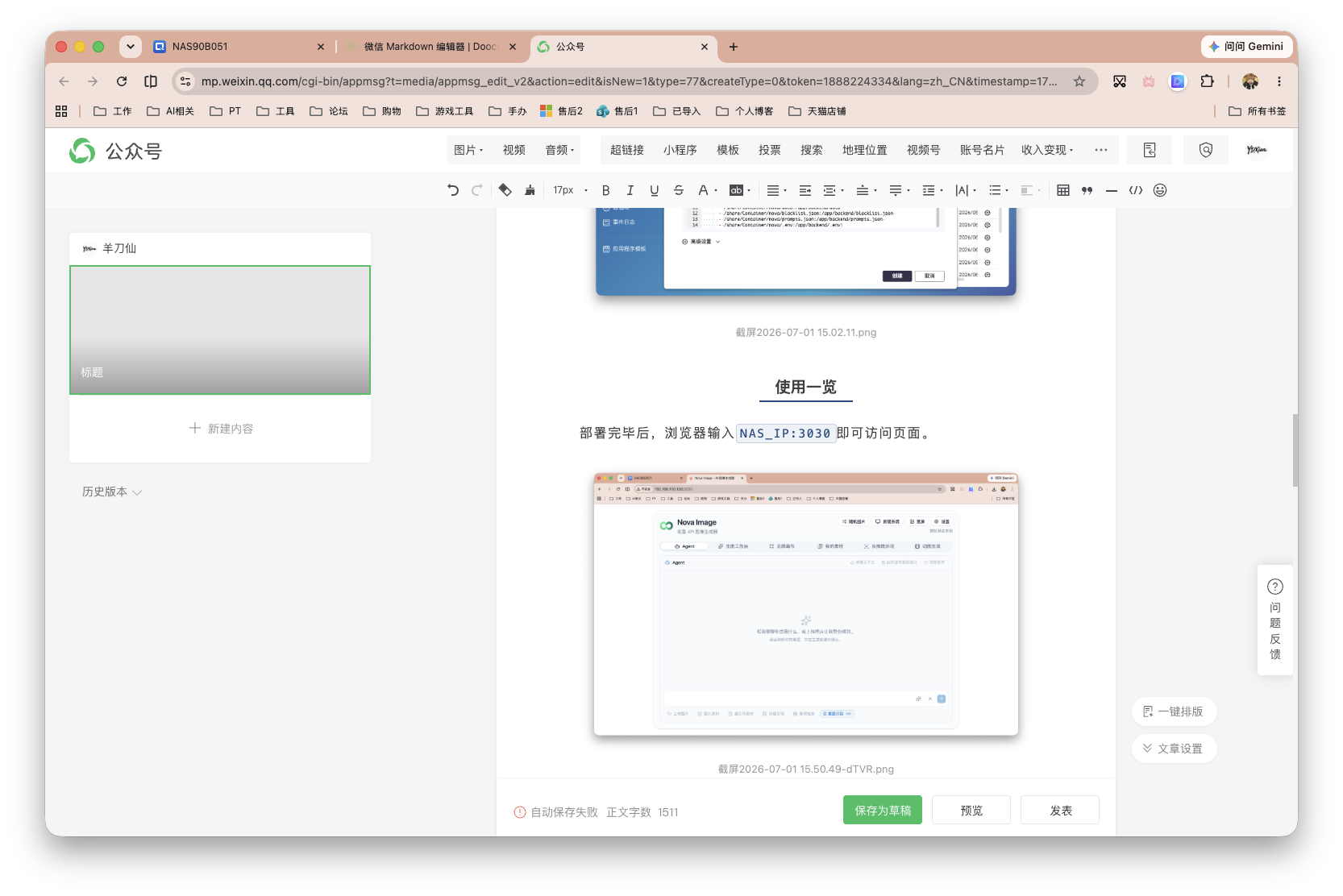Click the 公众号 logo

pos(115,151)
